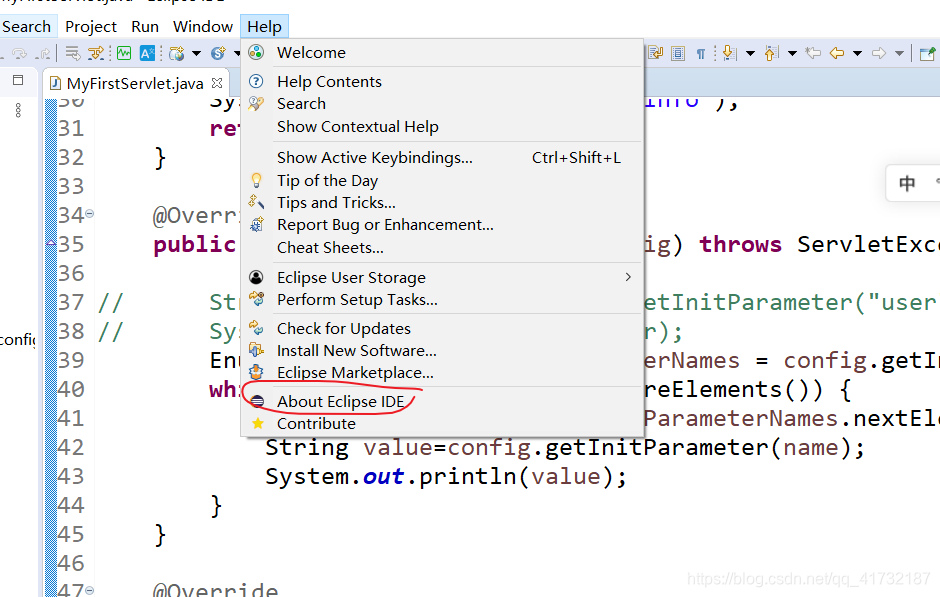Click the three-dot handle on left panel
This screenshot has height=597, width=940.
18,110
